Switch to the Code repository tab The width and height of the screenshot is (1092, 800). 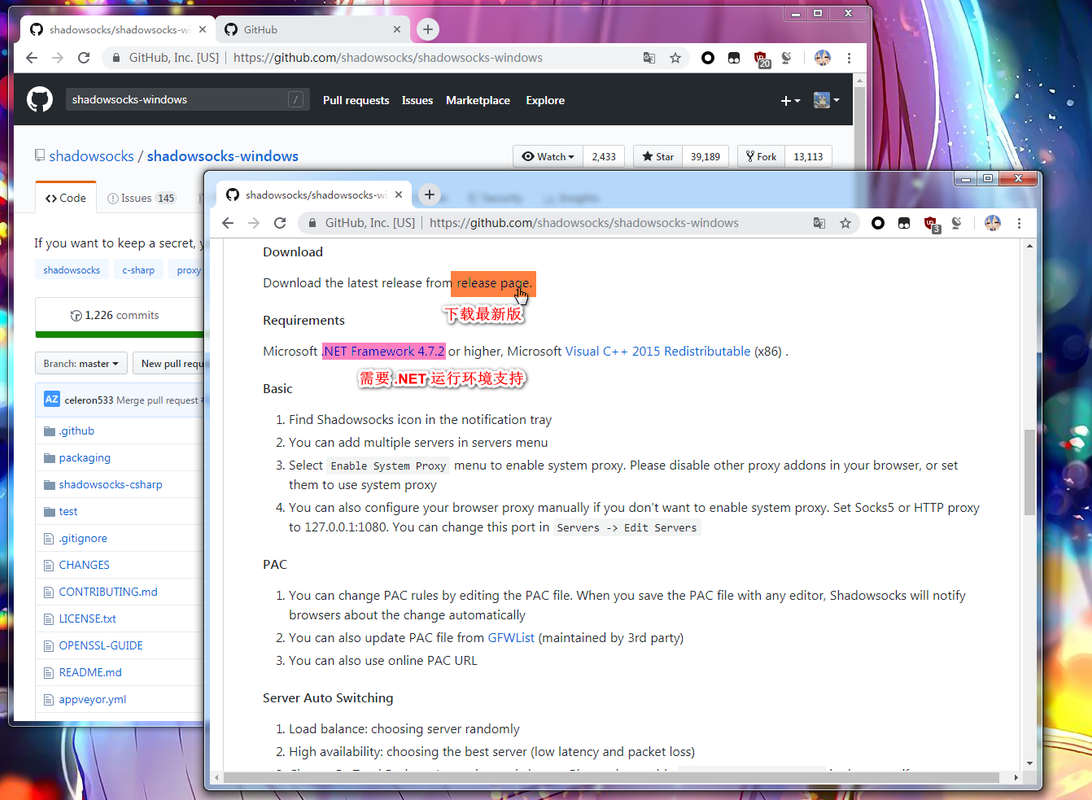(65, 198)
